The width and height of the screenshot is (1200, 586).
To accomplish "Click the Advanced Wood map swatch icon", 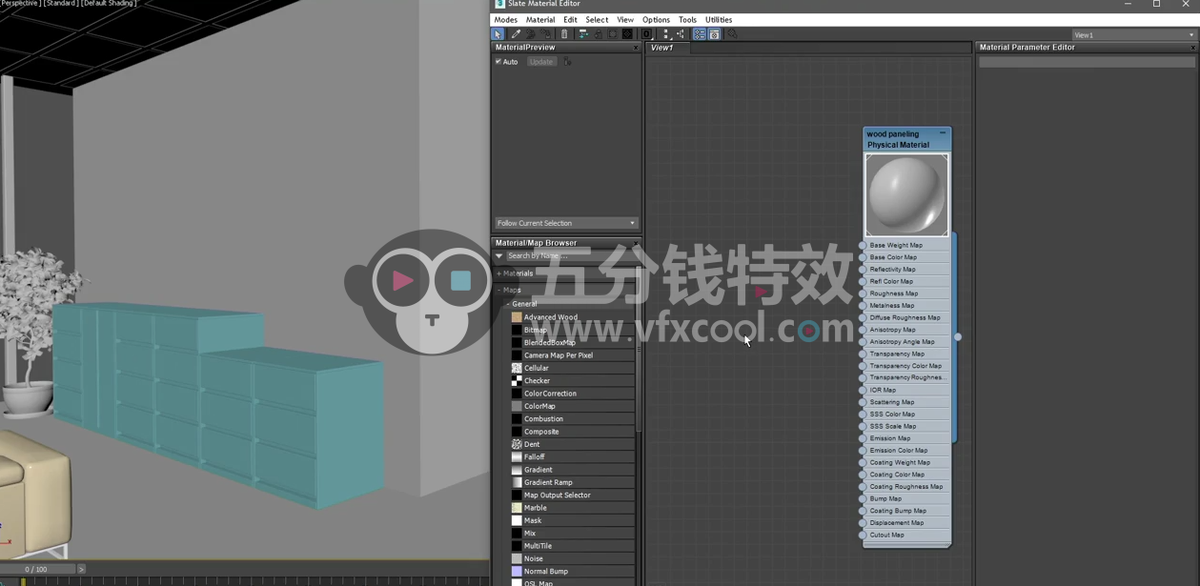I will point(517,317).
